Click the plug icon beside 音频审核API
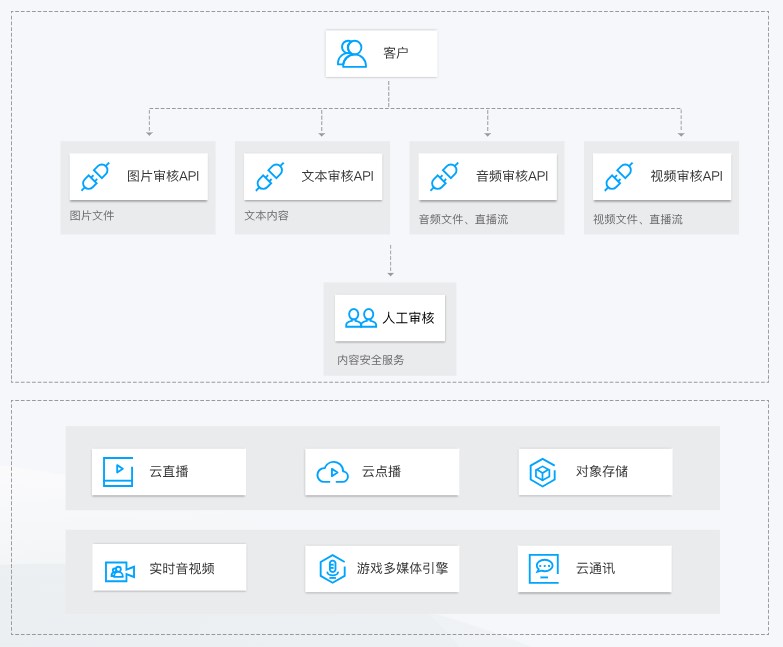The height and width of the screenshot is (647, 783). point(444,176)
